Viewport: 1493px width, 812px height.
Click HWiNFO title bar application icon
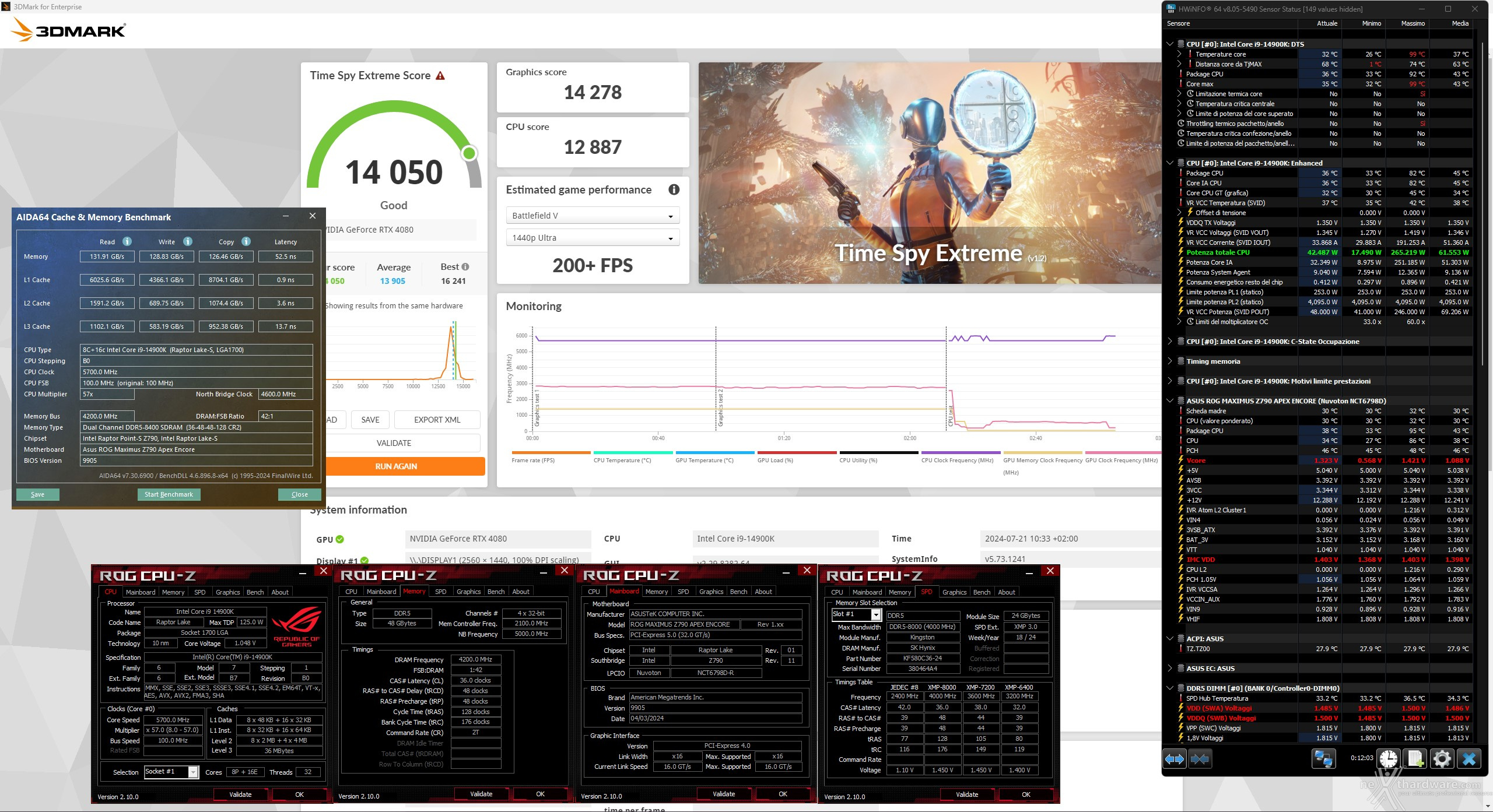pos(1170,9)
